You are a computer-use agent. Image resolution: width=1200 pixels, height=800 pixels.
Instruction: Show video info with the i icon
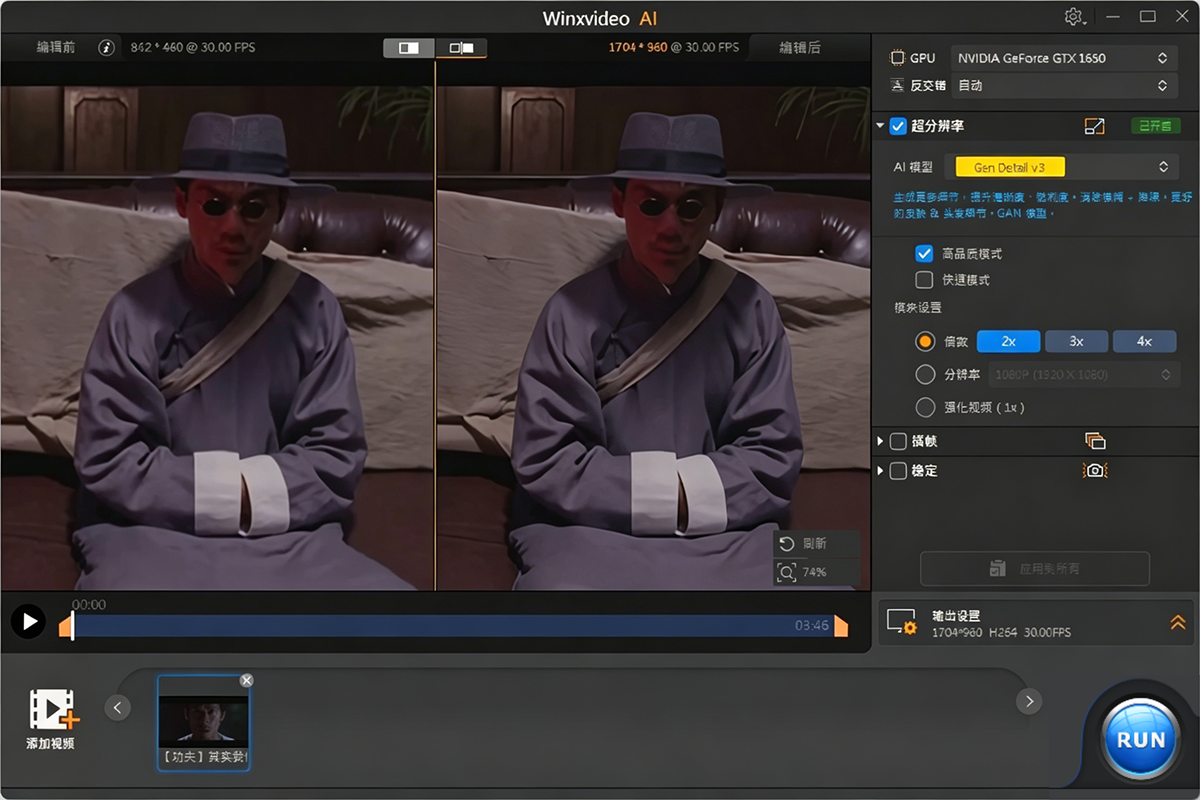pyautogui.click(x=107, y=47)
